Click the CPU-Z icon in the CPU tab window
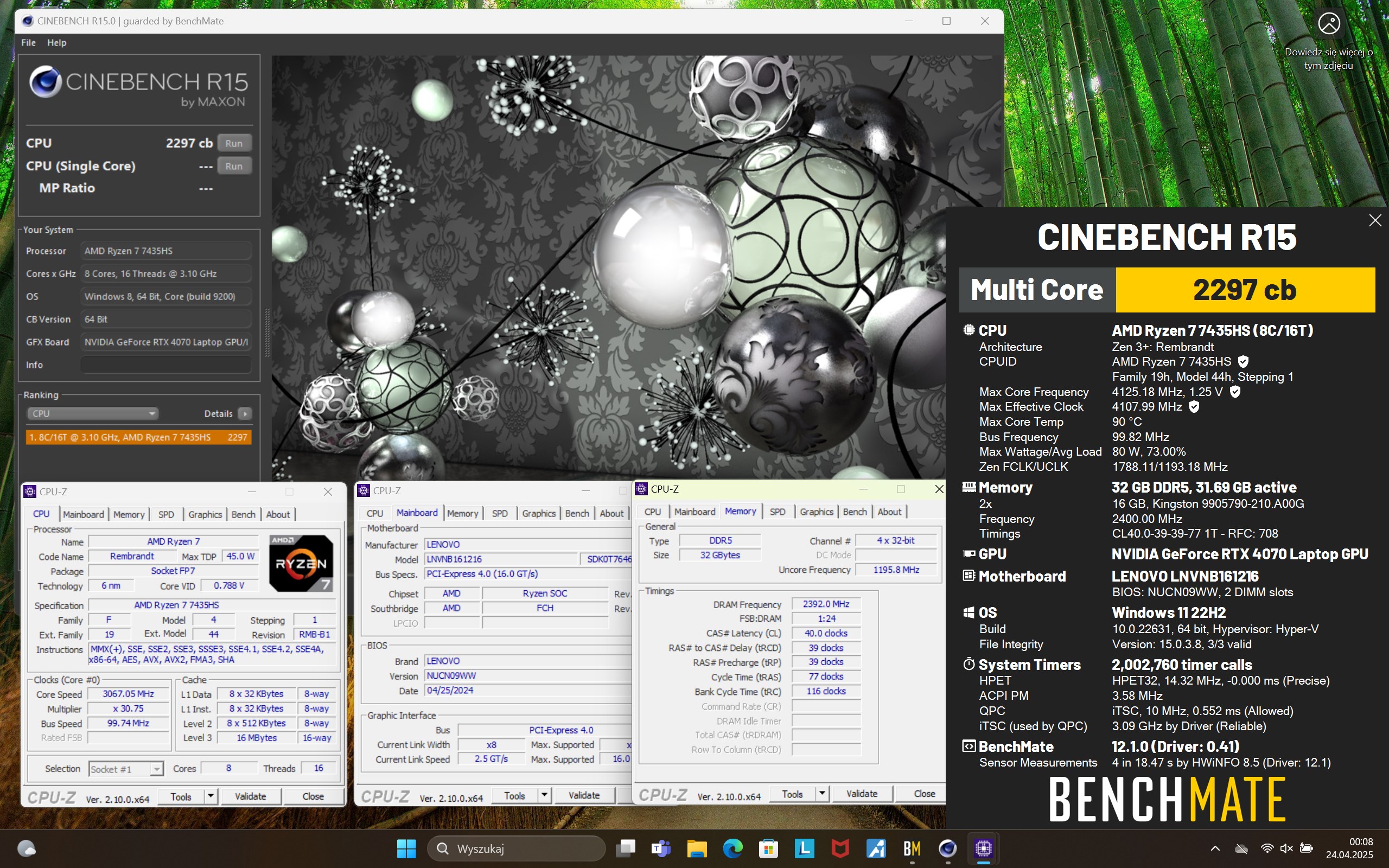Image resolution: width=1389 pixels, height=868 pixels. [29, 492]
